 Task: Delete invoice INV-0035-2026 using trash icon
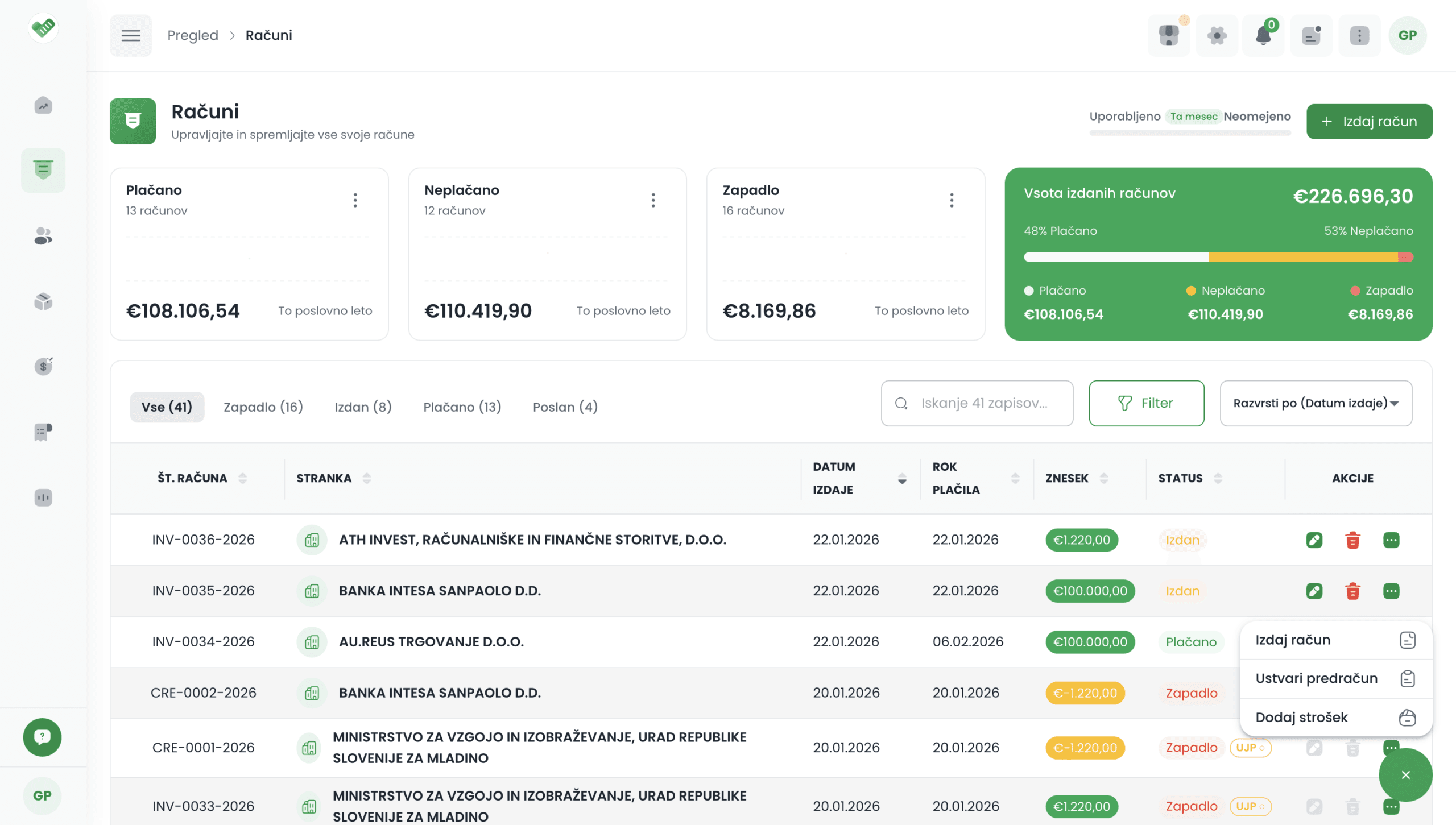pyautogui.click(x=1352, y=591)
